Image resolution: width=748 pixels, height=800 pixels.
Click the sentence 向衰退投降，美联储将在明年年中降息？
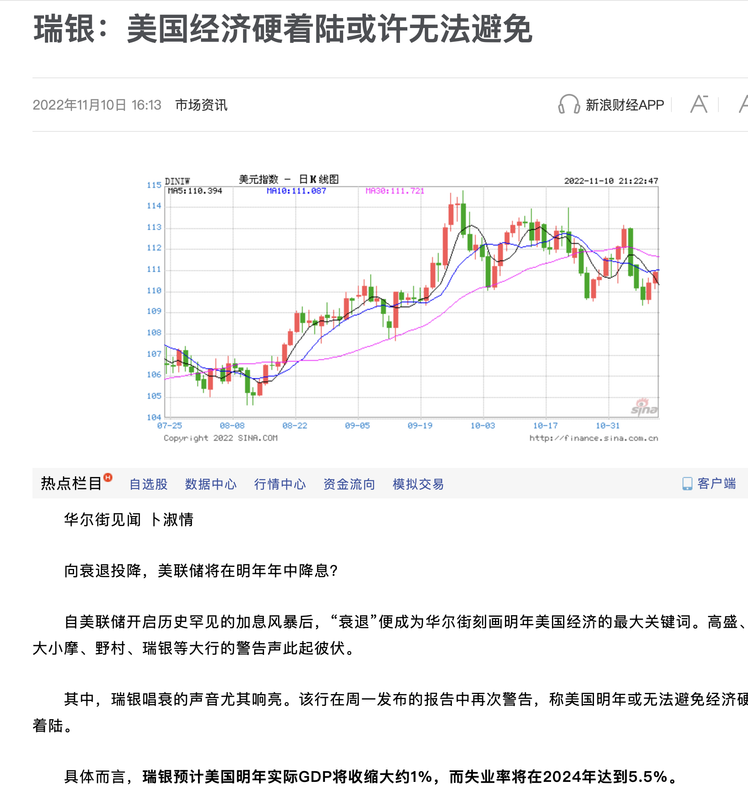pos(201,570)
